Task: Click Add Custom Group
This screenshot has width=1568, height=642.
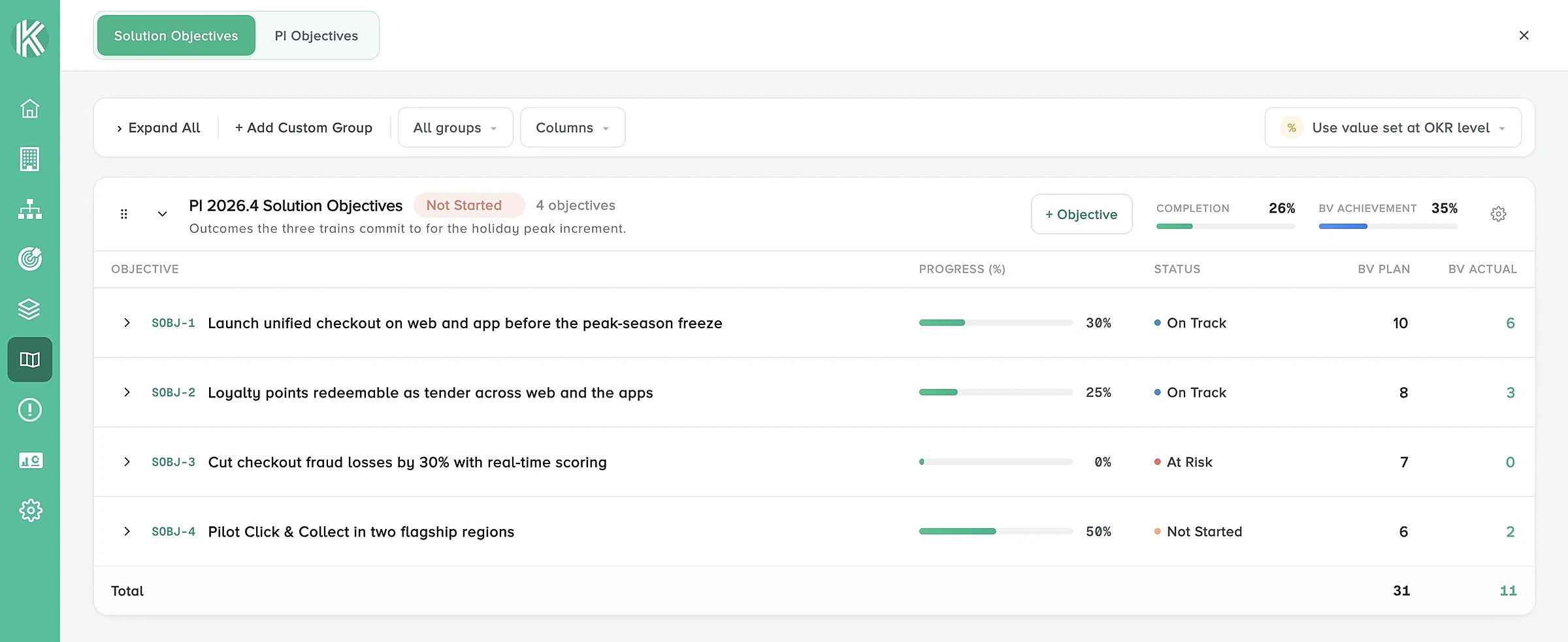Action: click(304, 127)
